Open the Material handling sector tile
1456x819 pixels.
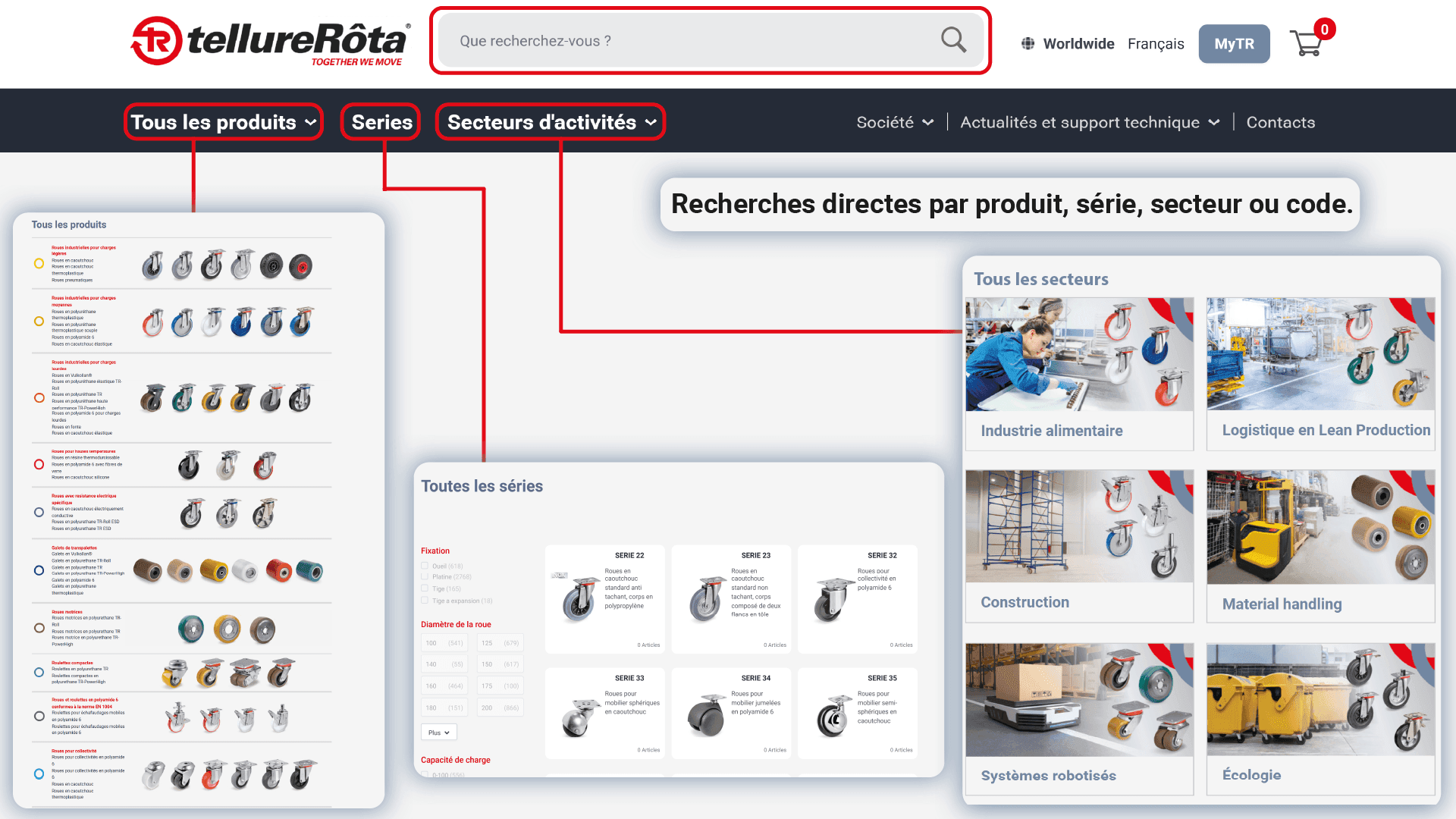pos(1320,546)
